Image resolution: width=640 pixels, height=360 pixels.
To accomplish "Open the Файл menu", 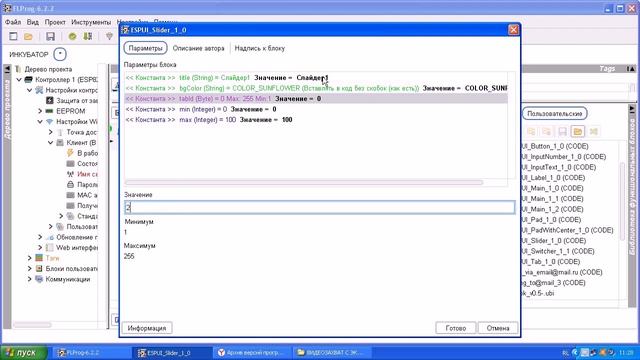I will [x=13, y=22].
